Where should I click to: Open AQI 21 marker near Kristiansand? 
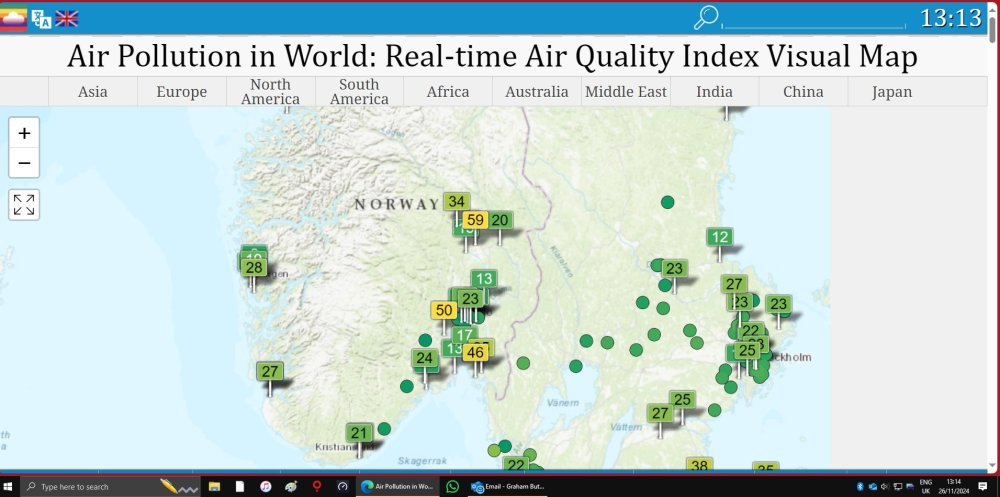(359, 433)
